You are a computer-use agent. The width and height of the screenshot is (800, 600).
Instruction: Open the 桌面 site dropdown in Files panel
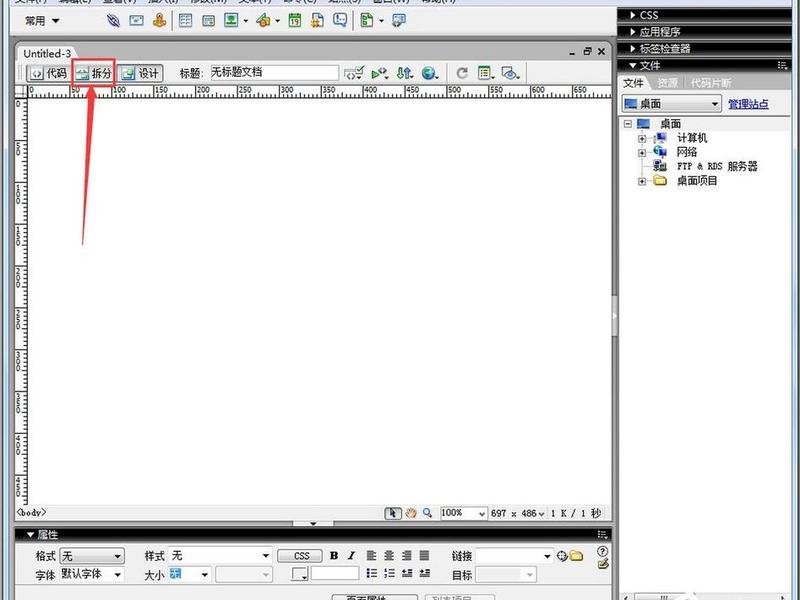[x=671, y=104]
